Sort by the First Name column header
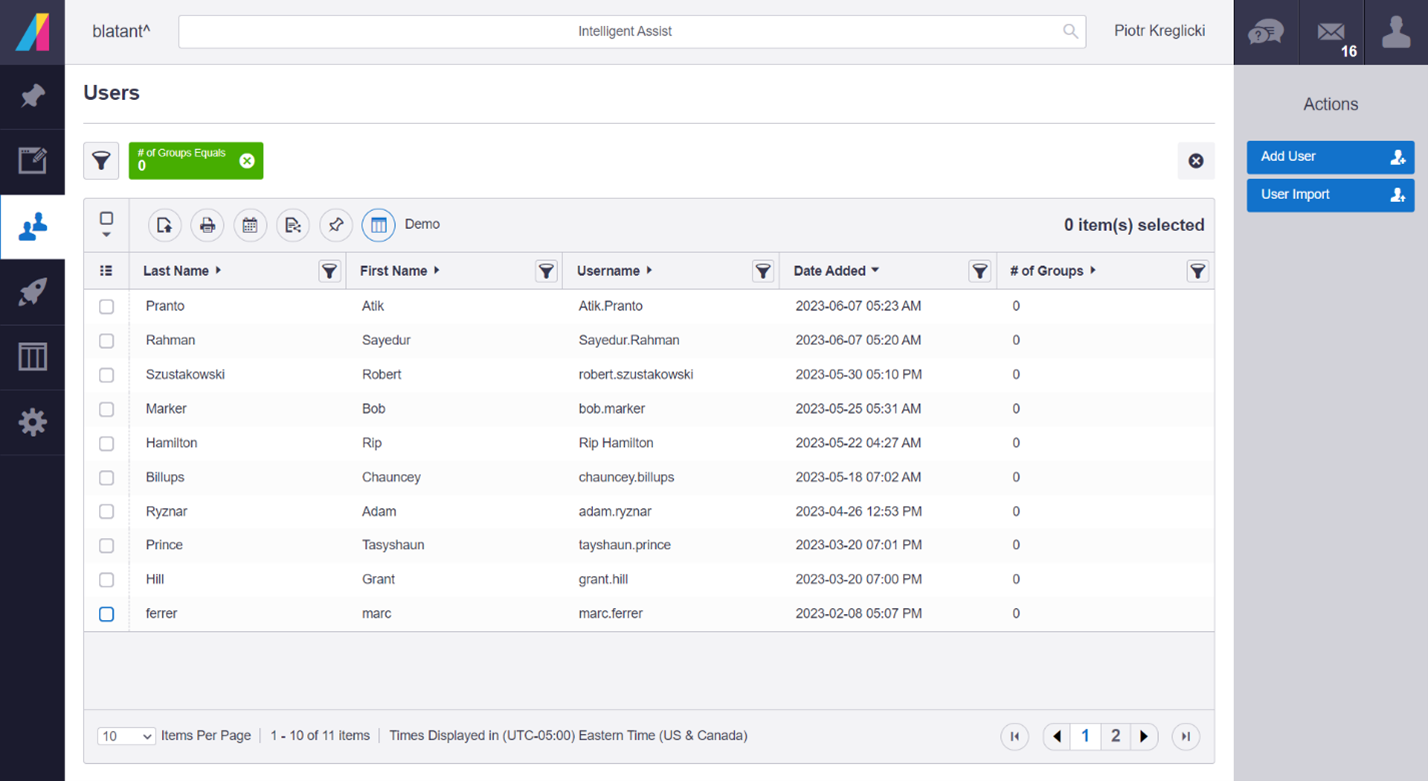Viewport: 1428px width, 781px height. tap(400, 271)
